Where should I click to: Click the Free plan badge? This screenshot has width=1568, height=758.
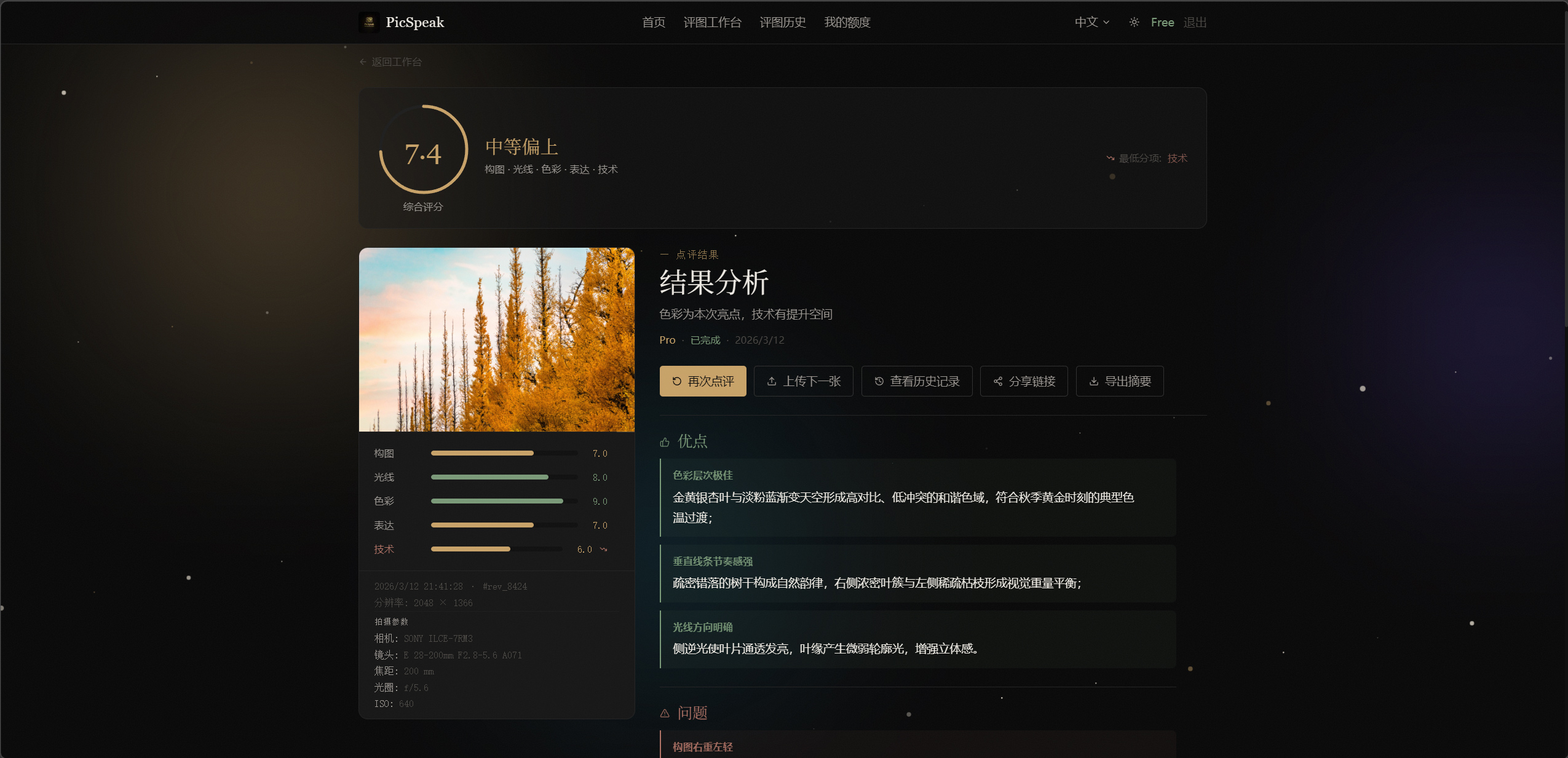(x=1162, y=22)
